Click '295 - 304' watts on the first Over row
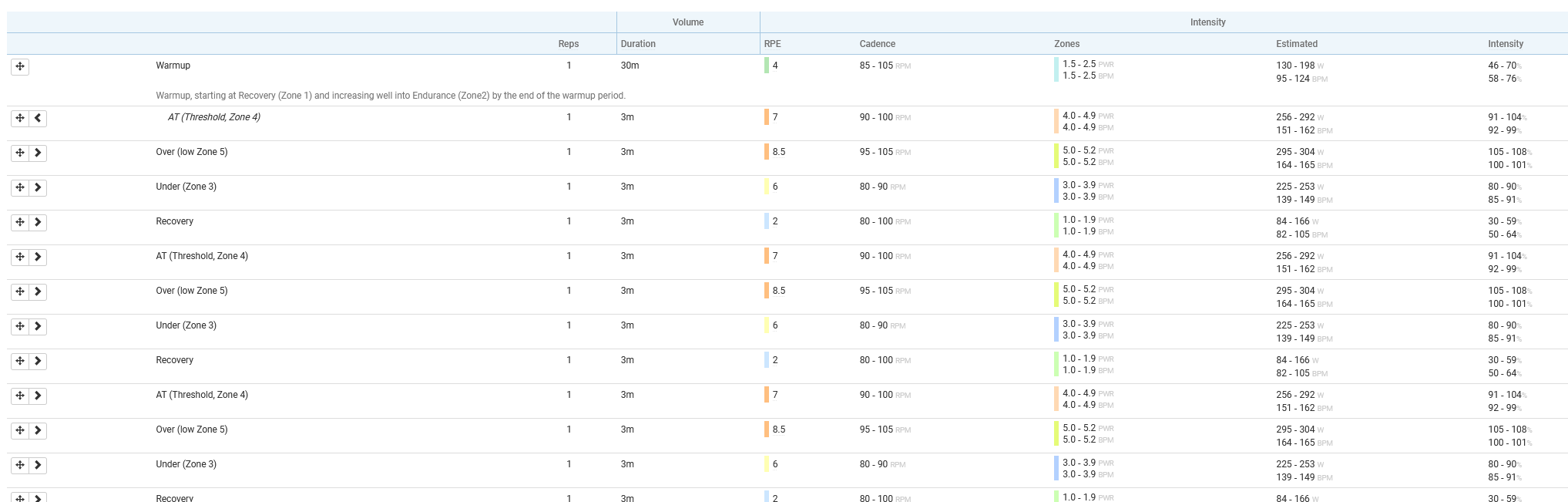Image resolution: width=1568 pixels, height=502 pixels. coord(1295,152)
